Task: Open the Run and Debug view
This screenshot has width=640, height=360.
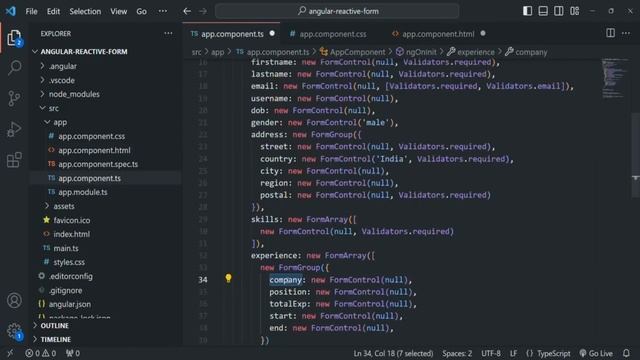Action: point(14,129)
